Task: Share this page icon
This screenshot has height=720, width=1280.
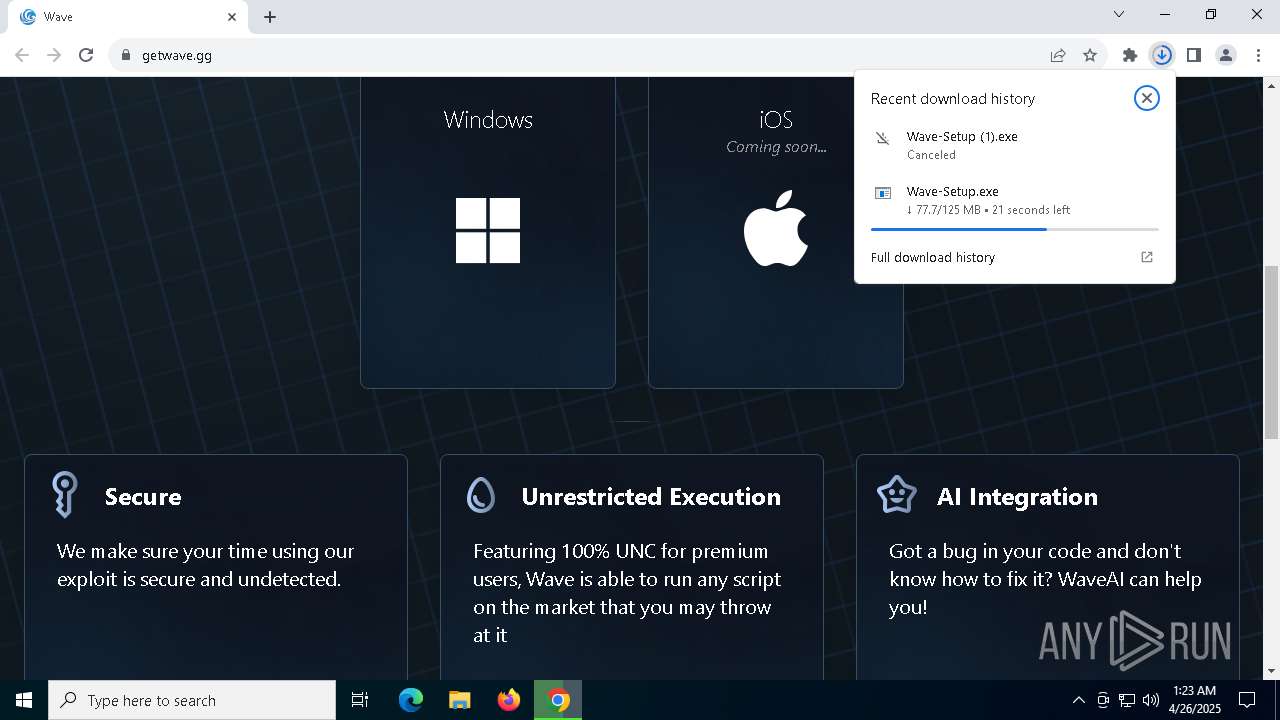Action: (x=1058, y=55)
